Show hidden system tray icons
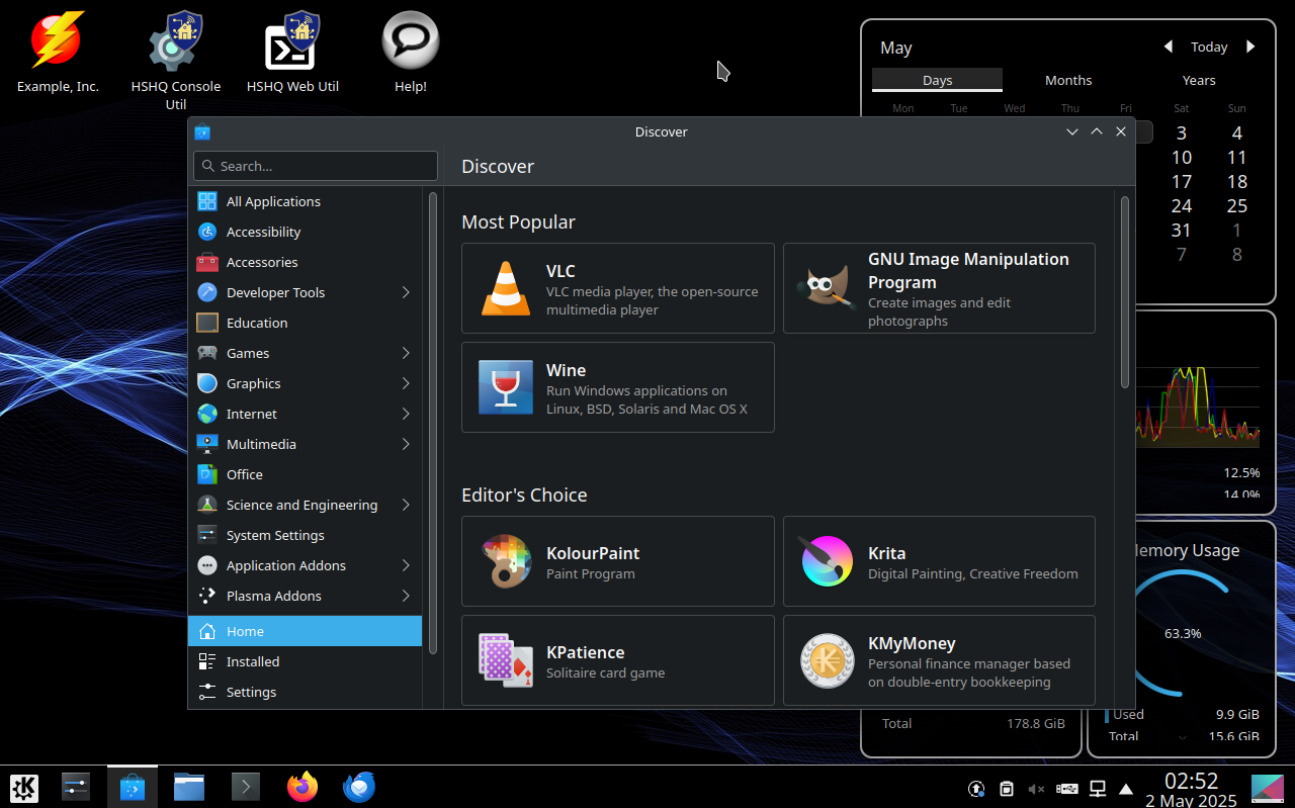This screenshot has height=808, width=1295. coord(1126,789)
